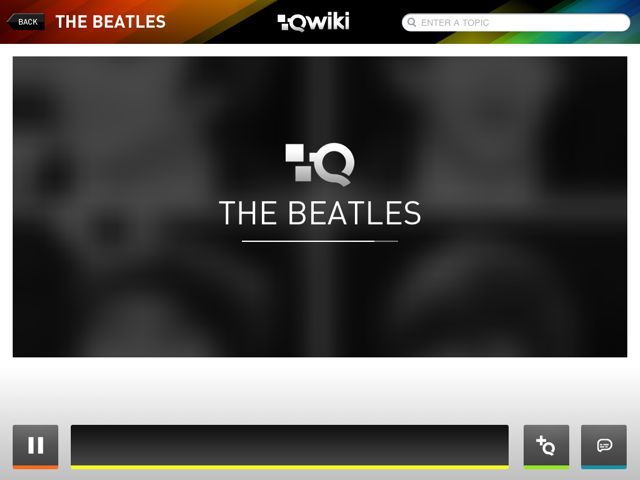
Task: Go back using the Back arrow button
Action: click(25, 22)
